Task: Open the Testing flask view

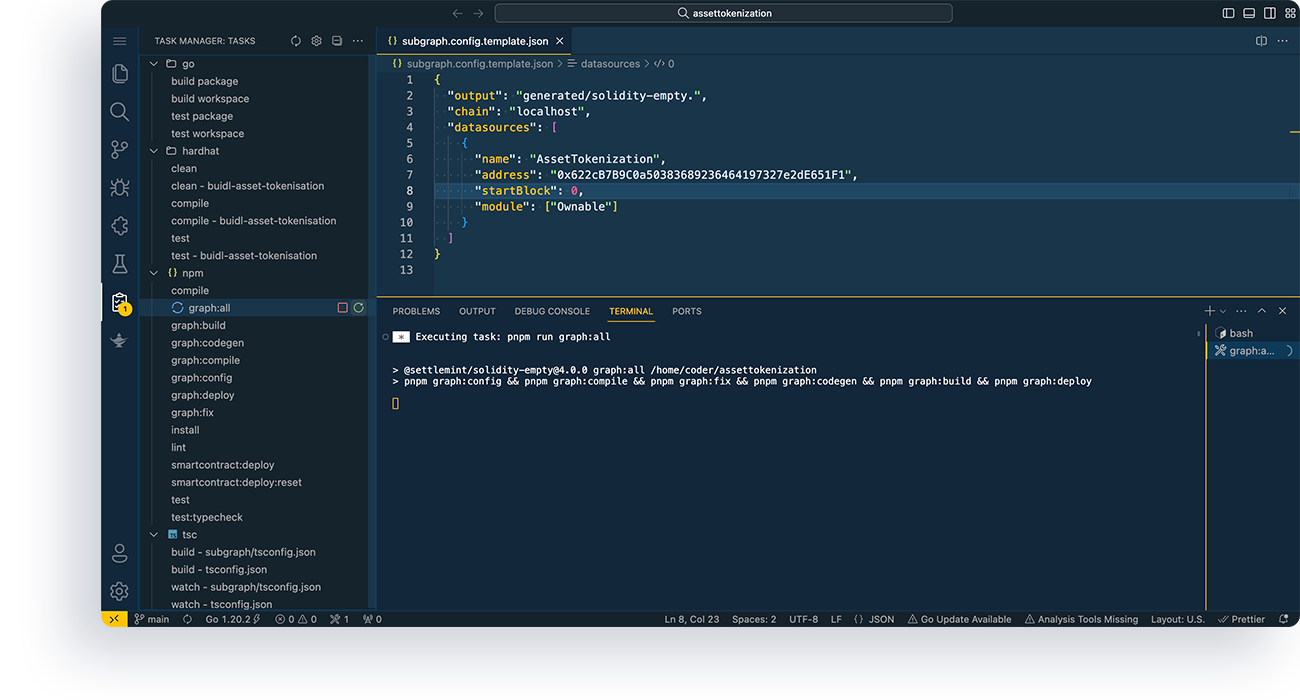Action: point(119,264)
